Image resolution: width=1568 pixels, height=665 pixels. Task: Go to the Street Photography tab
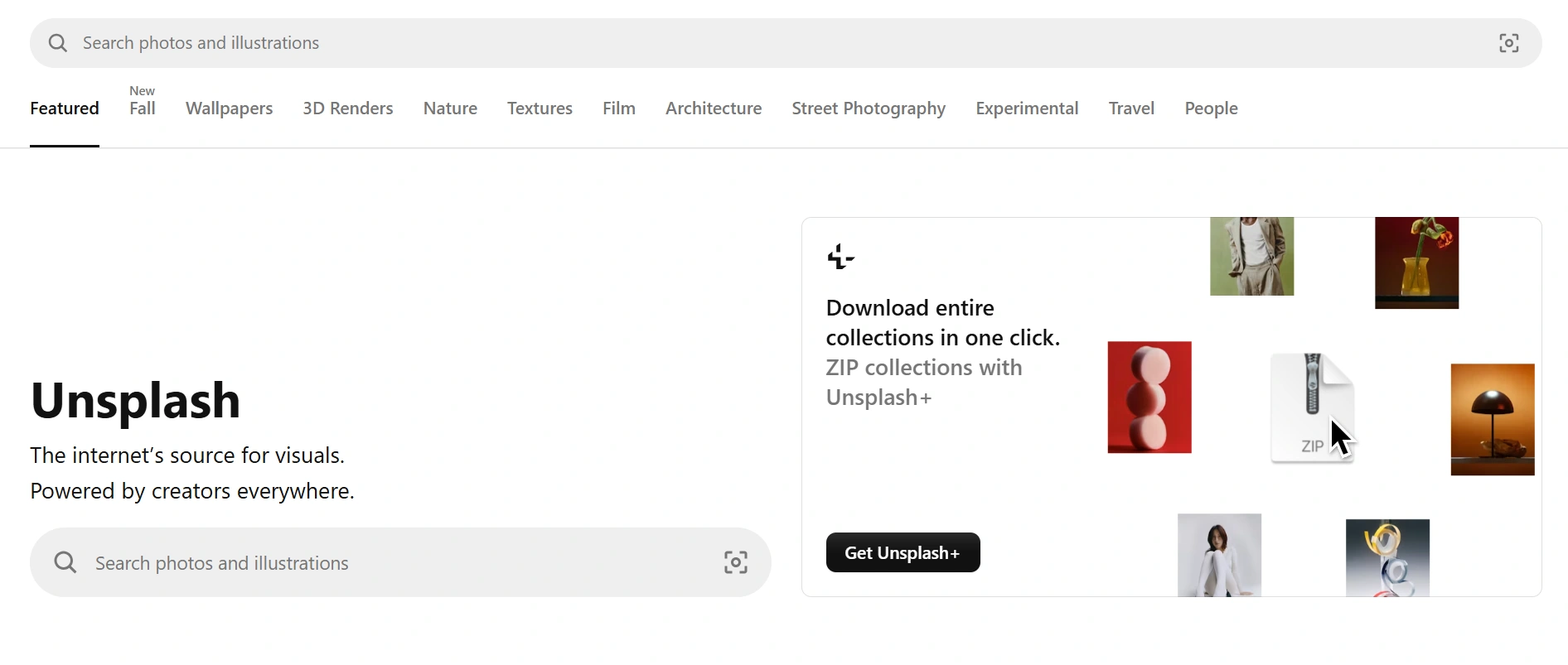click(x=869, y=108)
